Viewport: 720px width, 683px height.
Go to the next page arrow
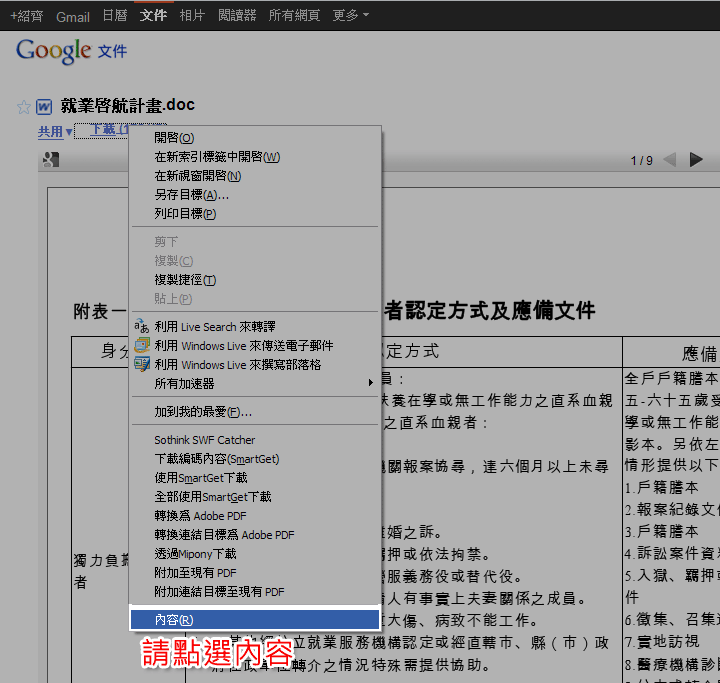[696, 160]
